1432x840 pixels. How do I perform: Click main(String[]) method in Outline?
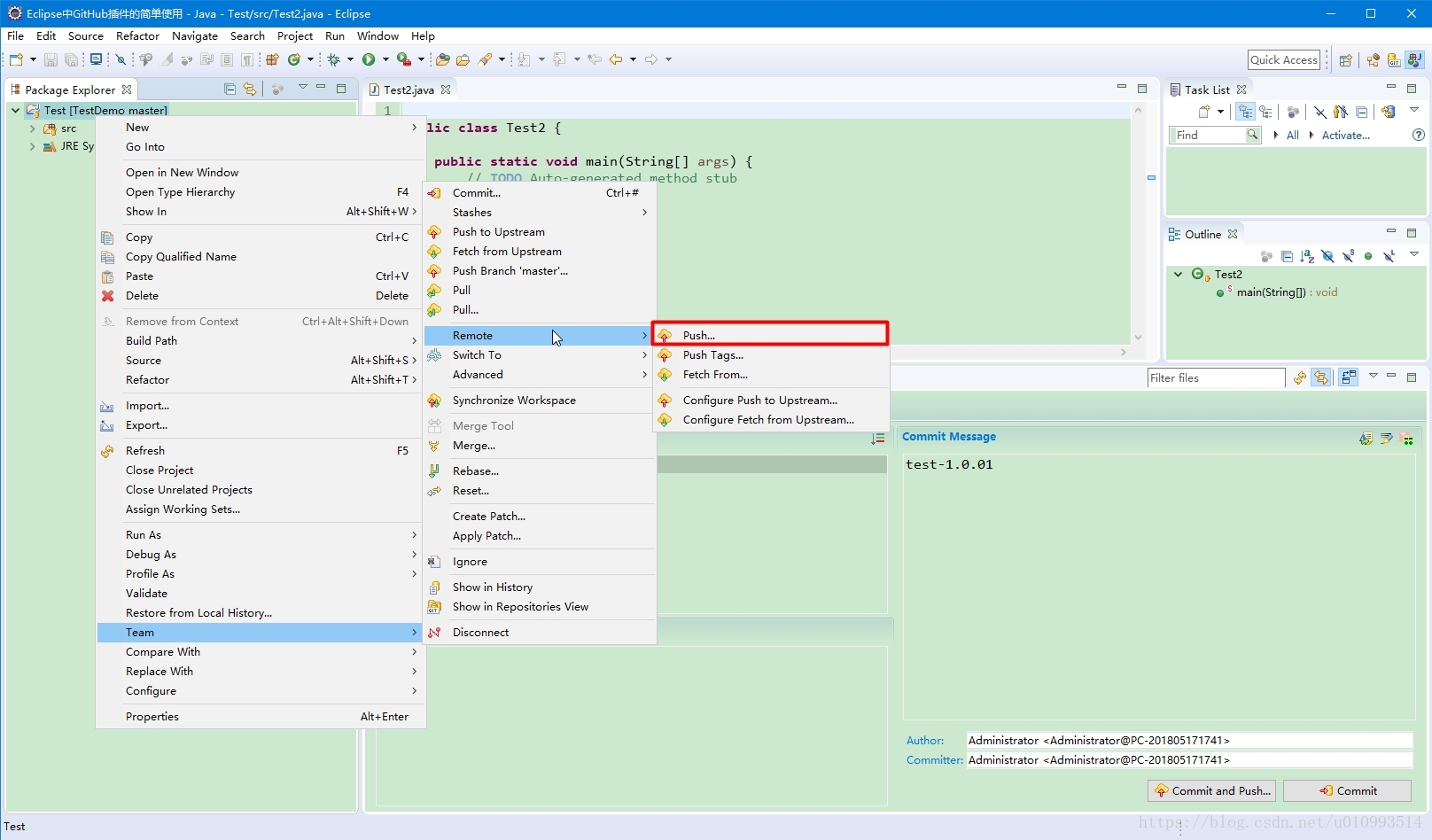pos(1277,292)
